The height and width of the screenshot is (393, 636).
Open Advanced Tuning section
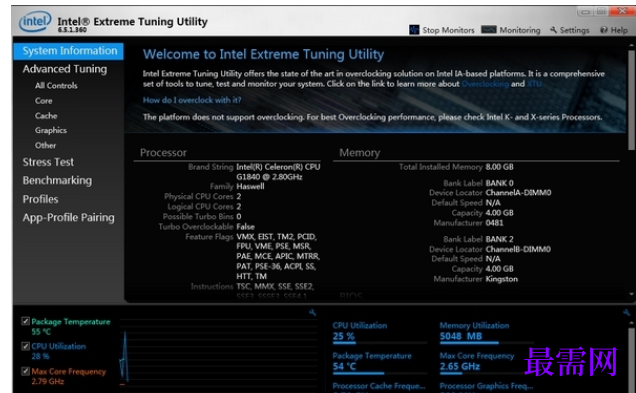click(65, 69)
